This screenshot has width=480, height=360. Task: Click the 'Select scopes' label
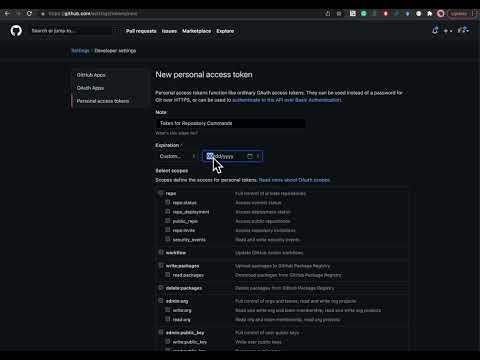[x=172, y=171]
